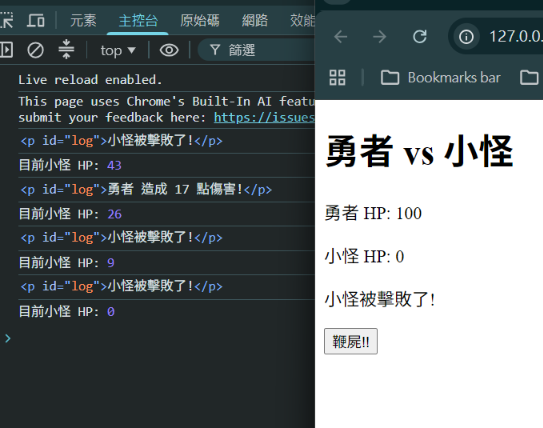Click the browser forward arrow
This screenshot has width=543, height=428.
(380, 36)
